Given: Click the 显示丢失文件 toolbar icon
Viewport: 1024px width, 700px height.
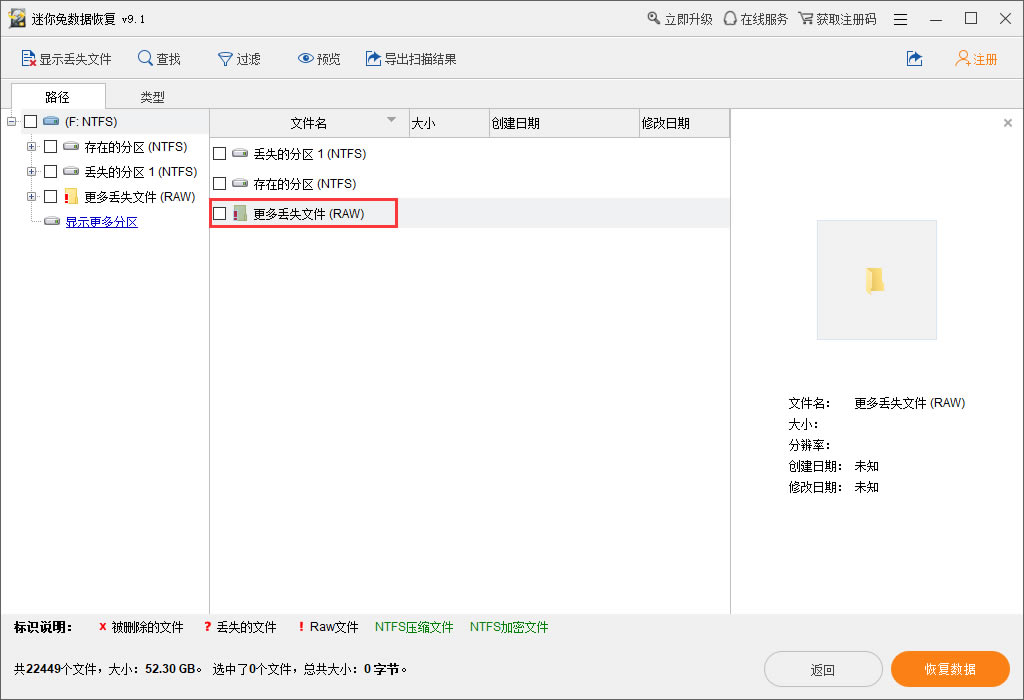Looking at the screenshot, I should point(28,59).
